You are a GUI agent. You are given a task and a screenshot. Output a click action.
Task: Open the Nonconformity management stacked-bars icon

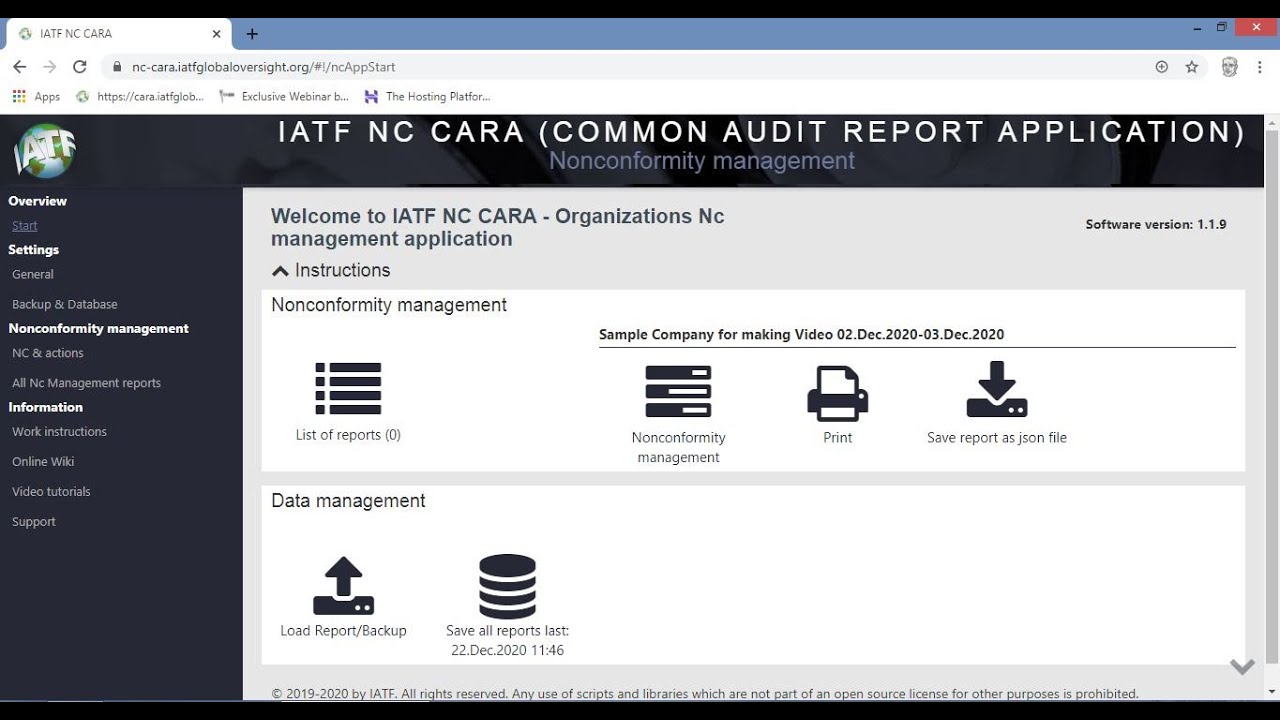678,391
